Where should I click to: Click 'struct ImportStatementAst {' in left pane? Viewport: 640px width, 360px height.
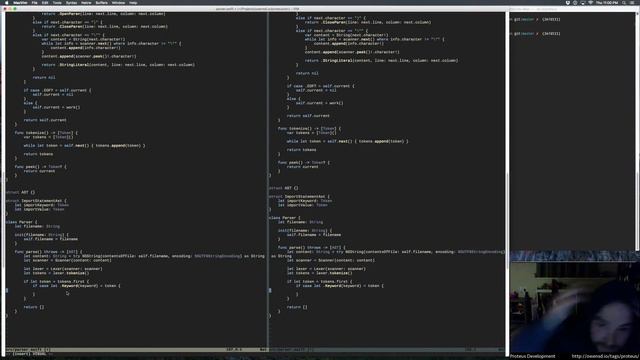[x=36, y=201]
